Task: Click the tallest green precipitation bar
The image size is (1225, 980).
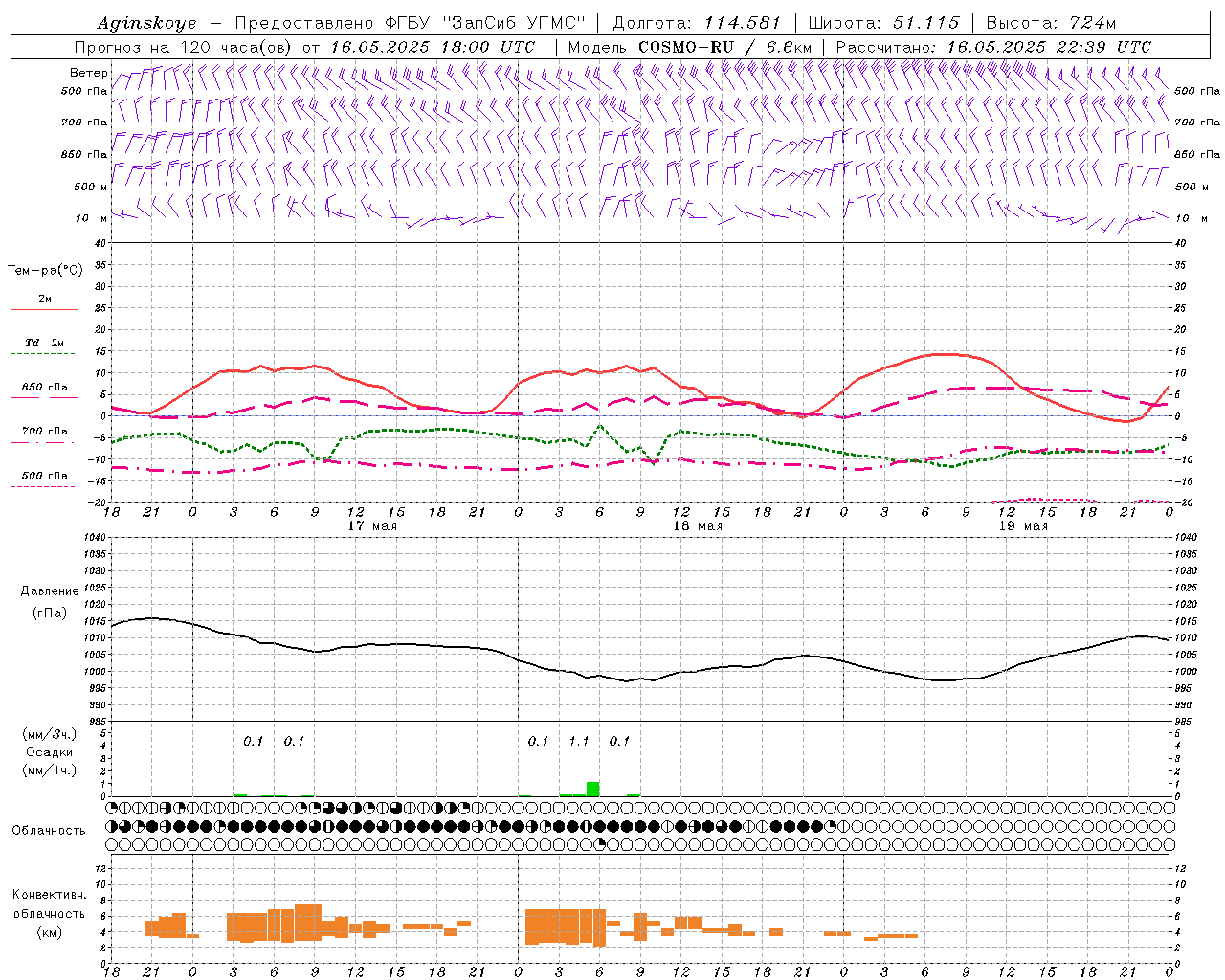Action: [593, 789]
